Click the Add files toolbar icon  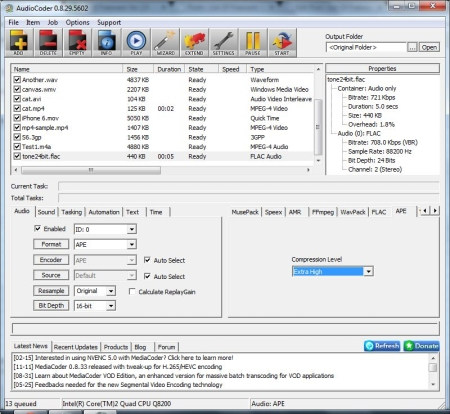coord(19,43)
